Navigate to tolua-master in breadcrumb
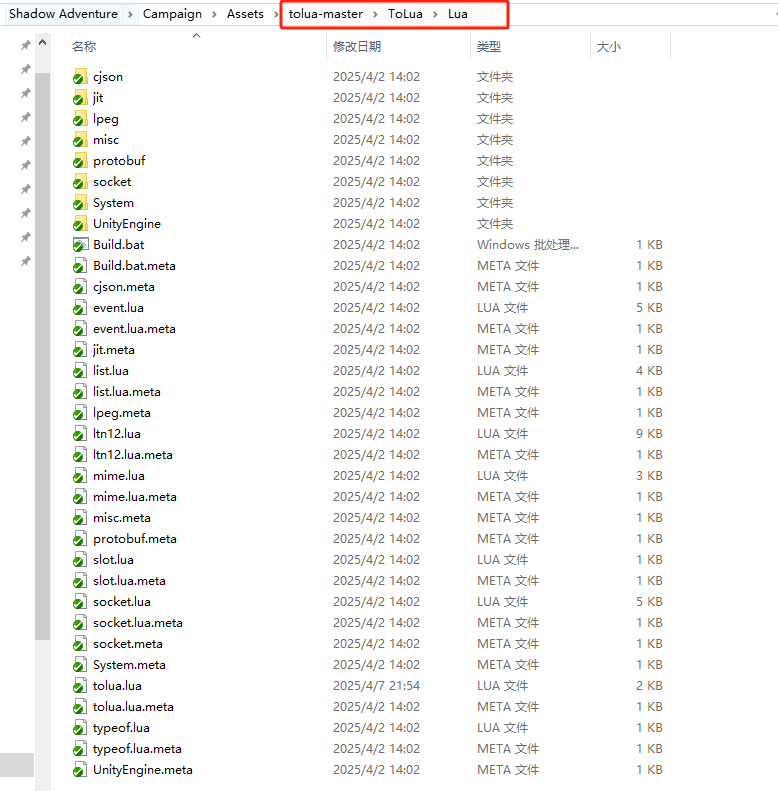The width and height of the screenshot is (778, 791). pyautogui.click(x=325, y=14)
